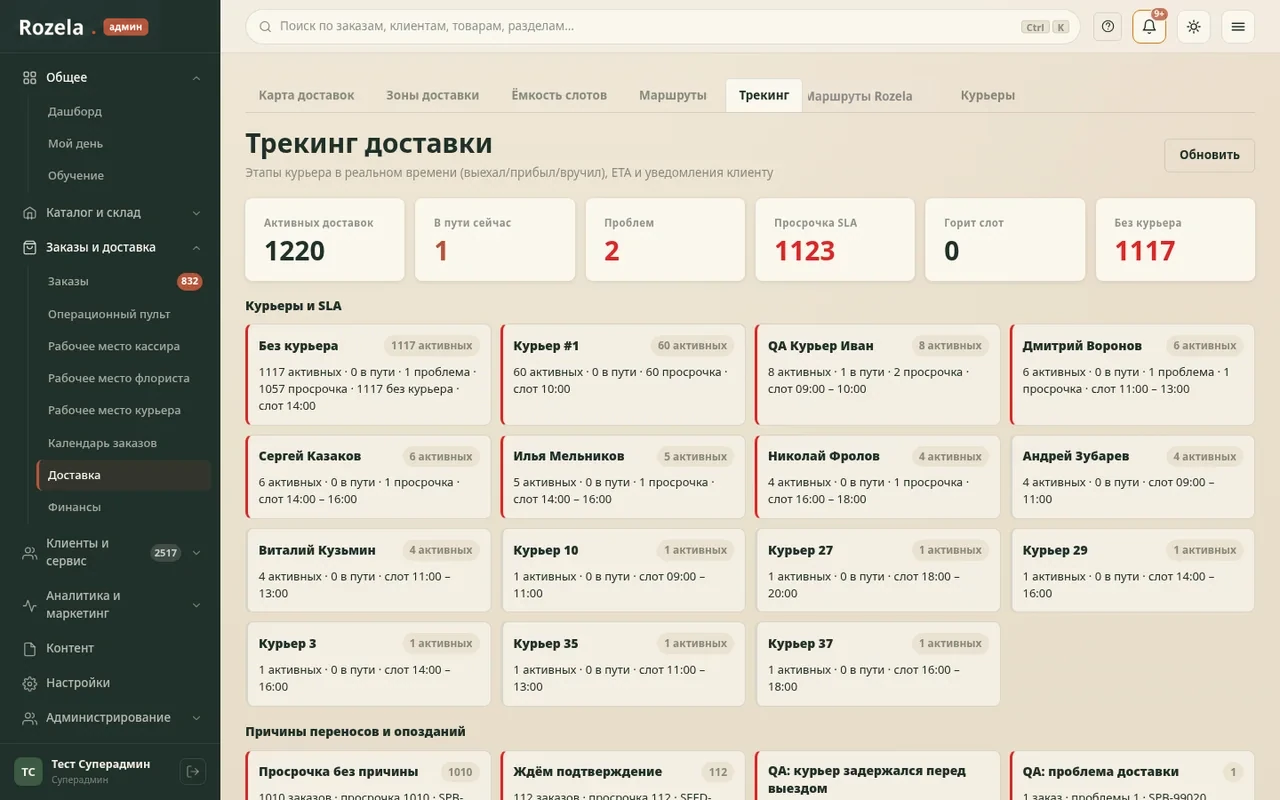Image resolution: width=1280 pixels, height=800 pixels.
Task: Click the Проблем 2 card
Action: pyautogui.click(x=665, y=239)
